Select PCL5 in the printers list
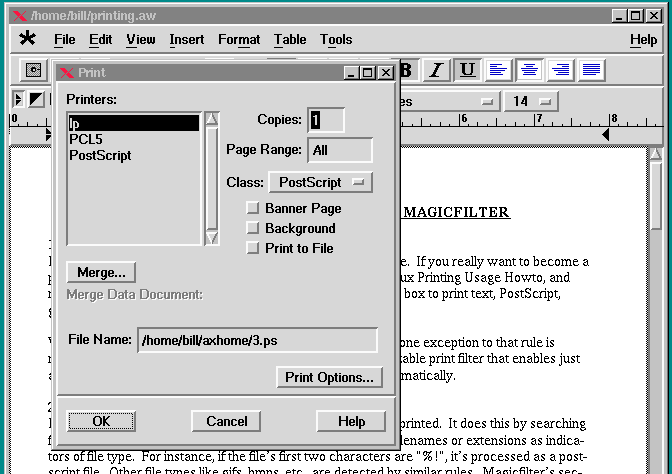The height and width of the screenshot is (474, 672). pos(86,139)
